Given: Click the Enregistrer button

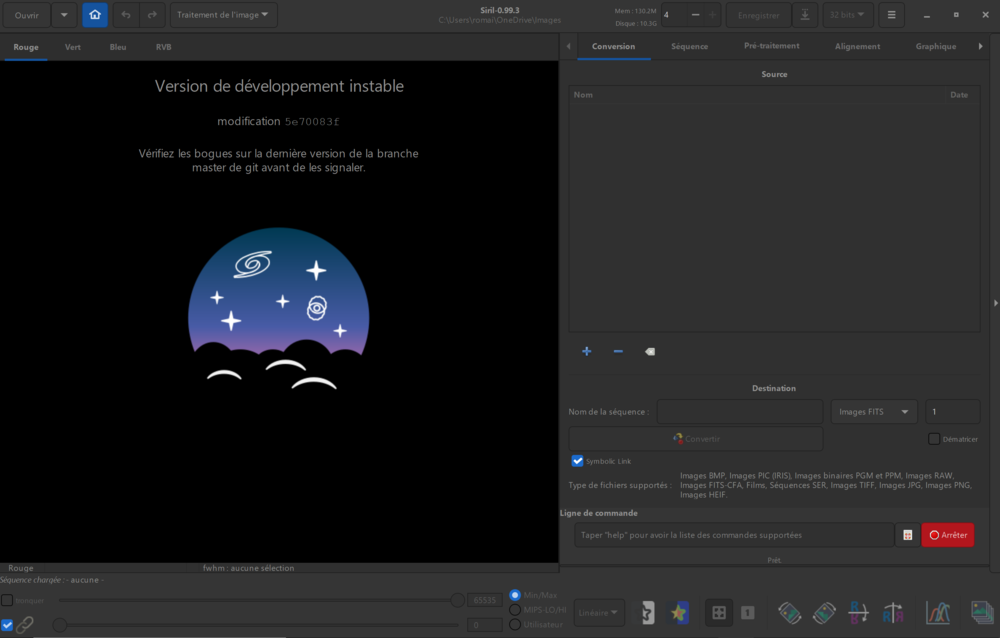Looking at the screenshot, I should point(758,15).
